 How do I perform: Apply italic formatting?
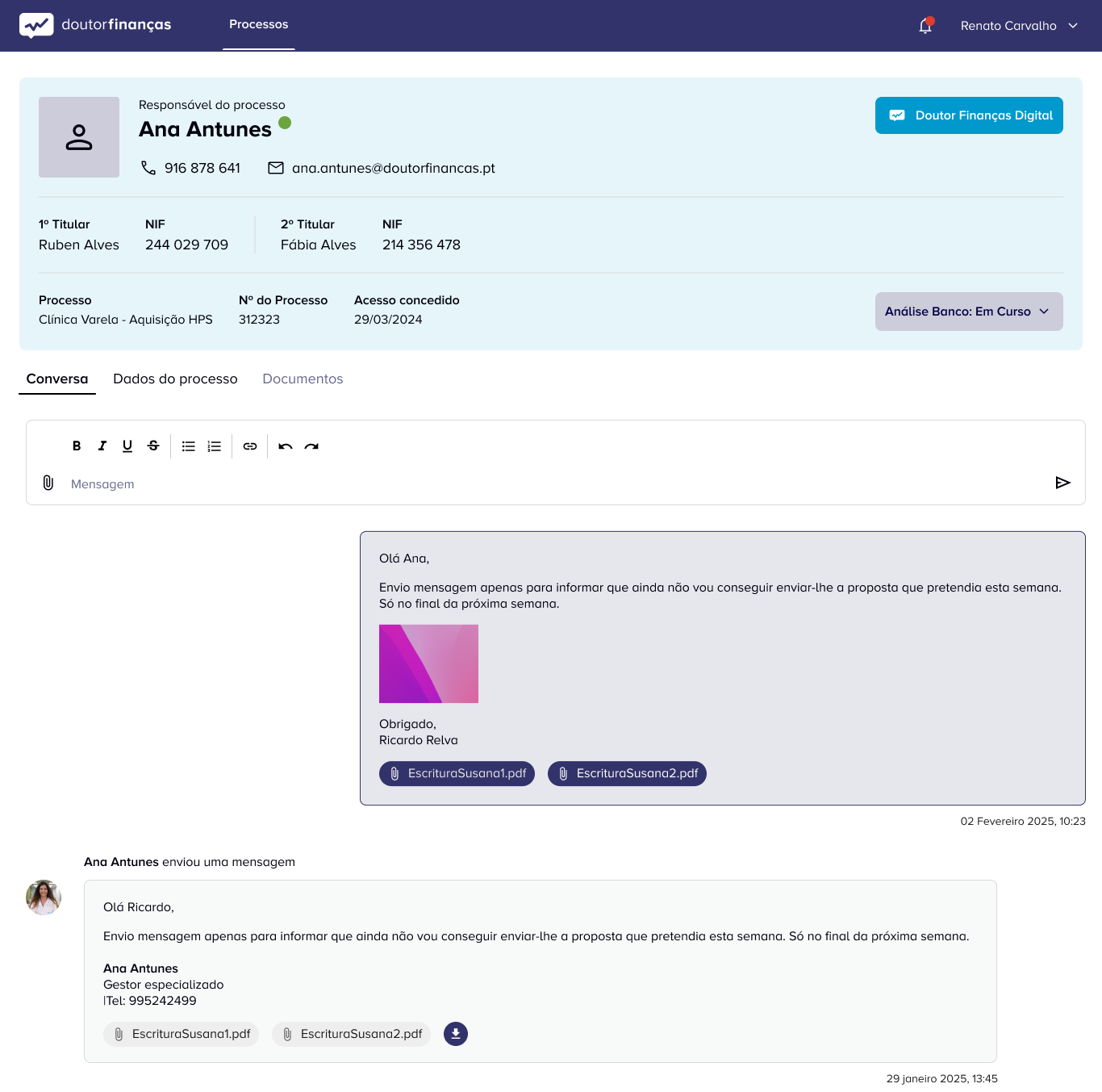coord(102,446)
